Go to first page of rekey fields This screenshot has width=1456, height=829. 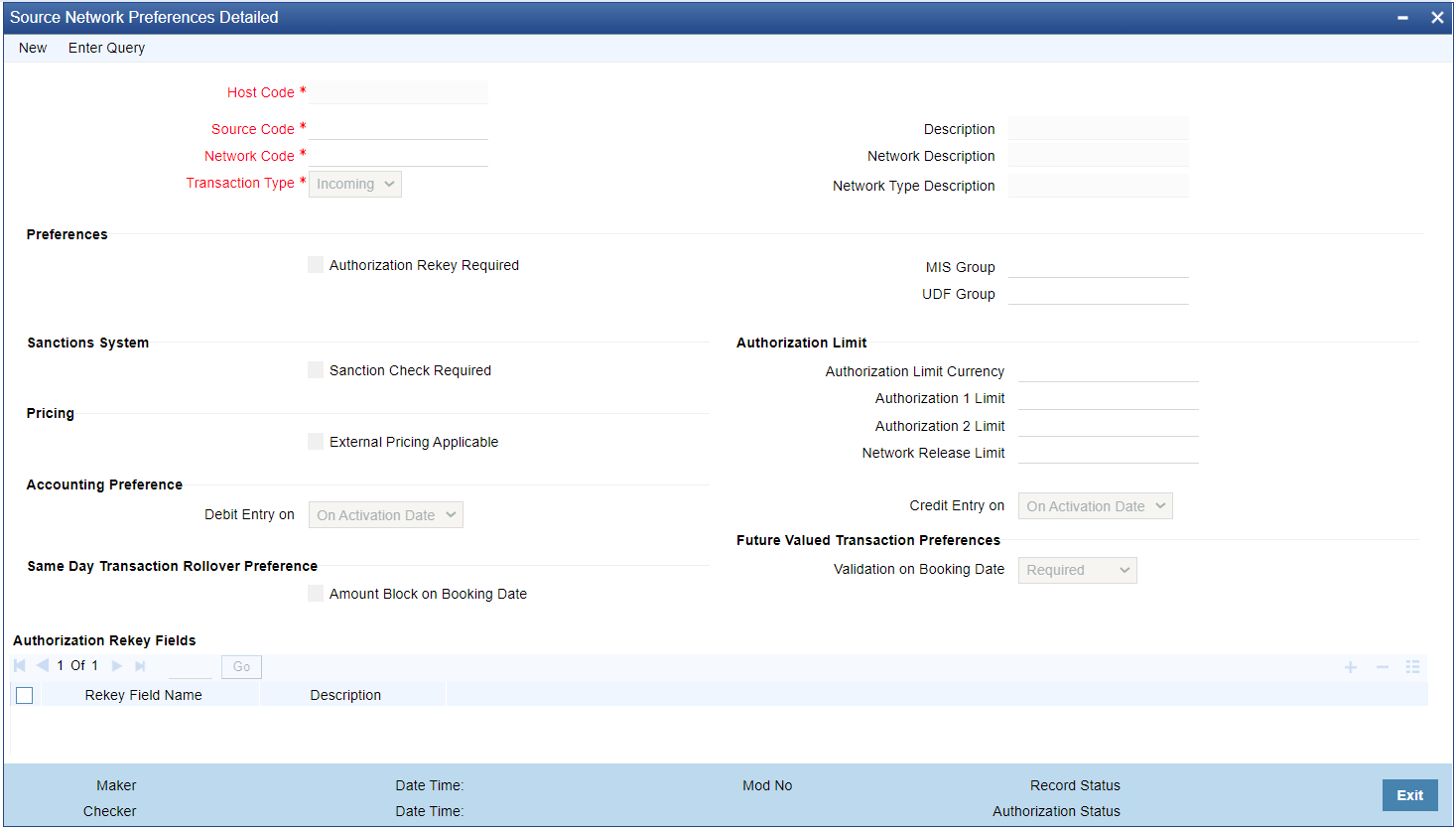coord(20,666)
